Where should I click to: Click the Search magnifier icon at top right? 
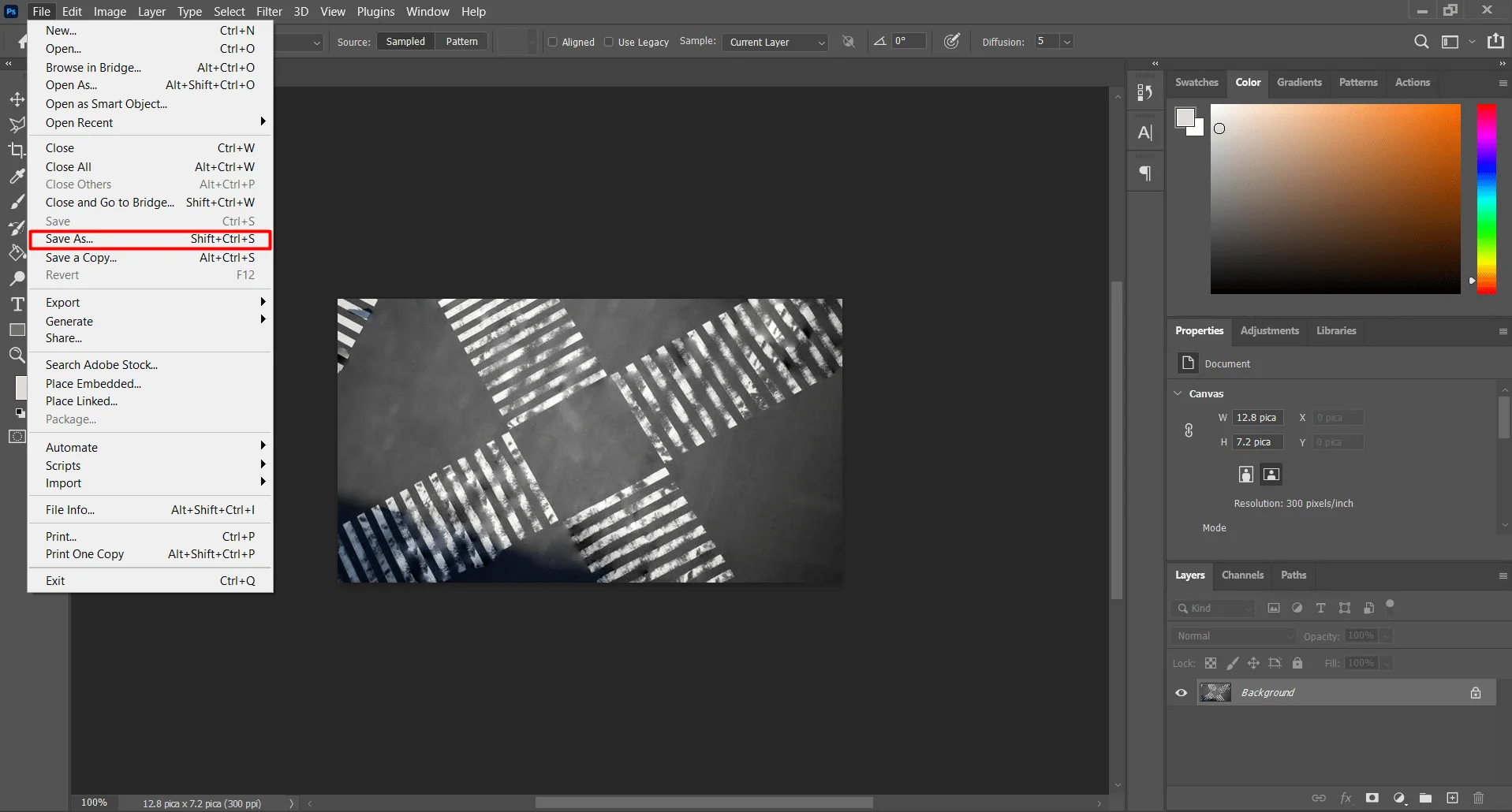1421,42
